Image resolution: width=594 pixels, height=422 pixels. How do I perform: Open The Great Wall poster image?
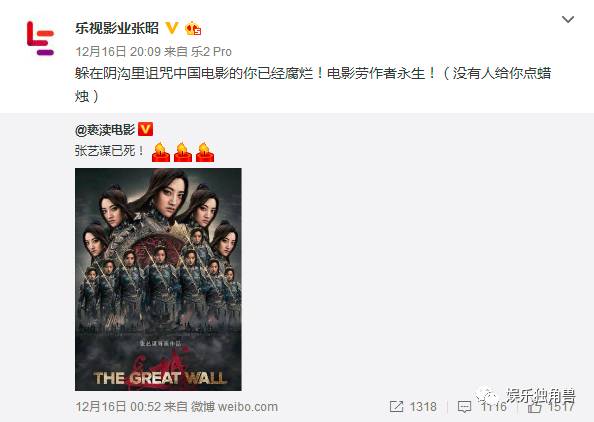pos(158,280)
